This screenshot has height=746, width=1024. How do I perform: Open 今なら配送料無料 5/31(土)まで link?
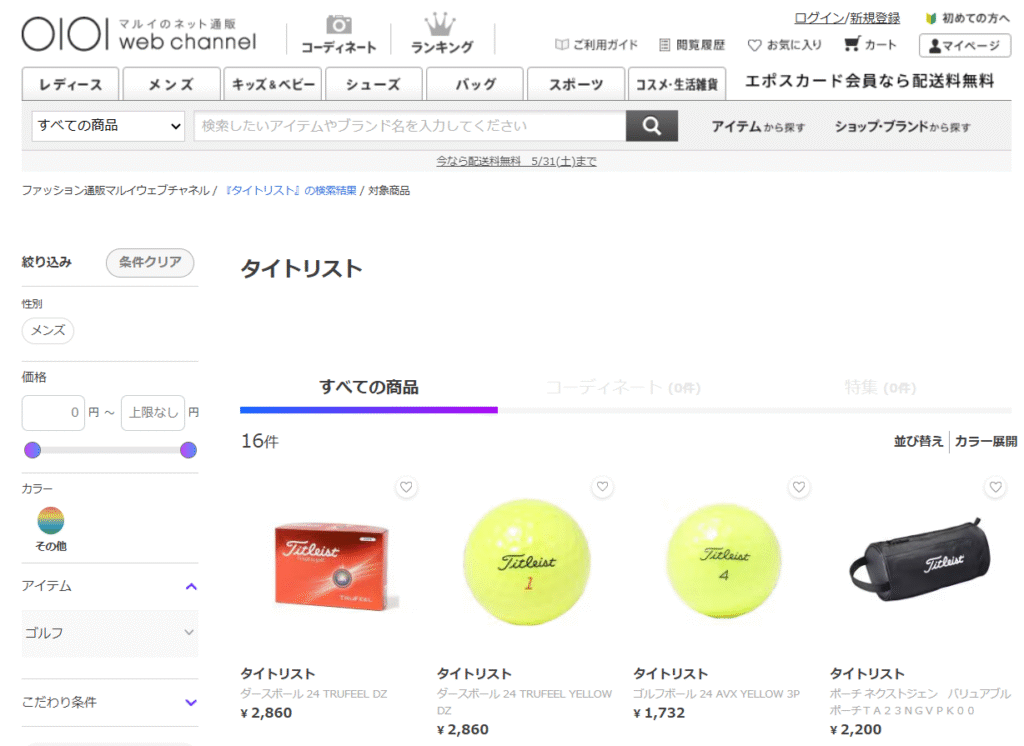tap(517, 161)
